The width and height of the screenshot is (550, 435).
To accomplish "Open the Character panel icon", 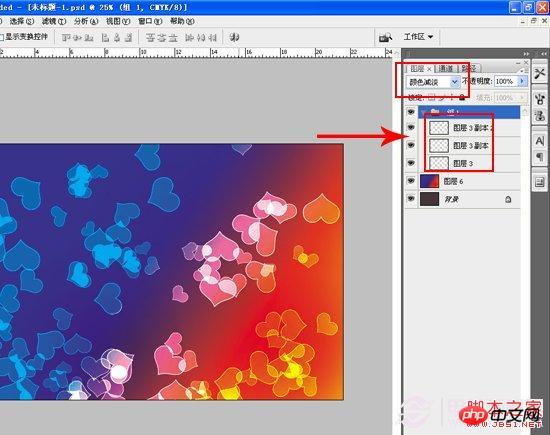I will coord(539,141).
